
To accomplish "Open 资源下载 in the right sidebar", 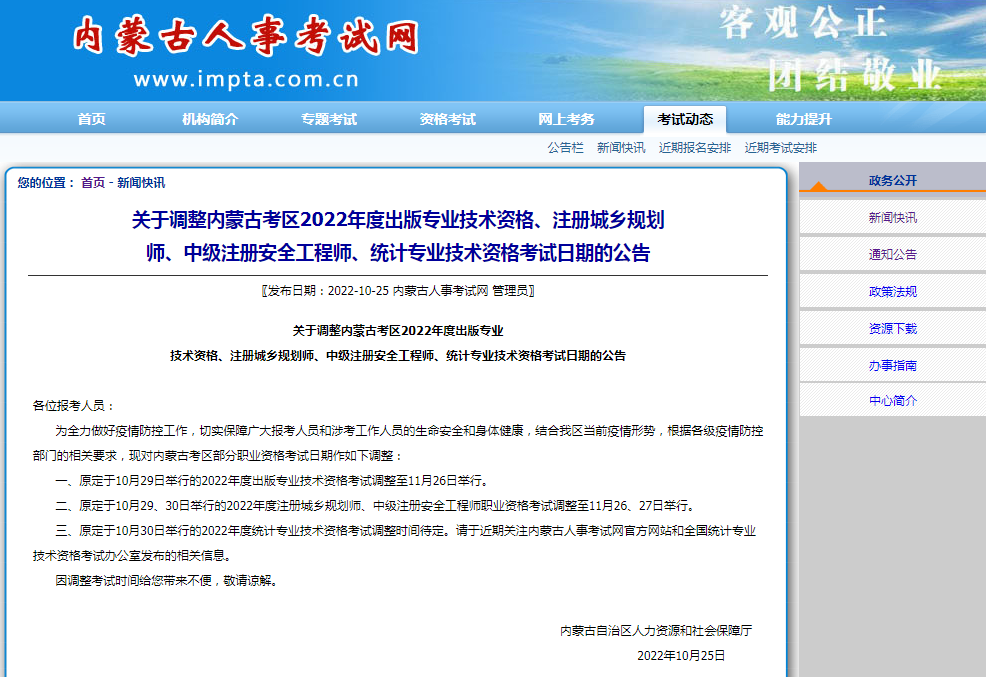I will [x=892, y=329].
